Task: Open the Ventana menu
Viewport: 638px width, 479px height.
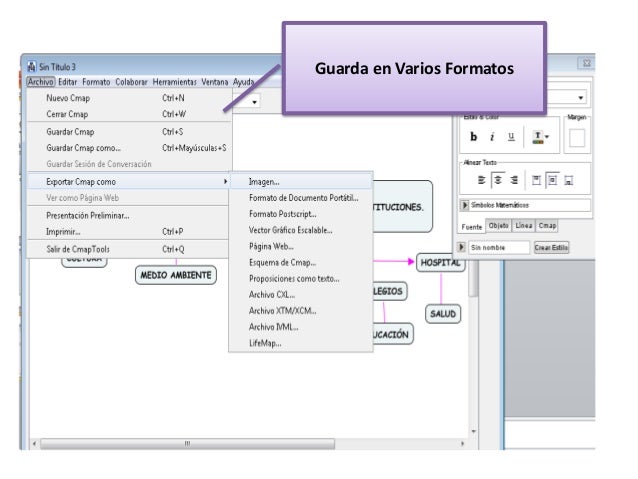Action: [214, 82]
